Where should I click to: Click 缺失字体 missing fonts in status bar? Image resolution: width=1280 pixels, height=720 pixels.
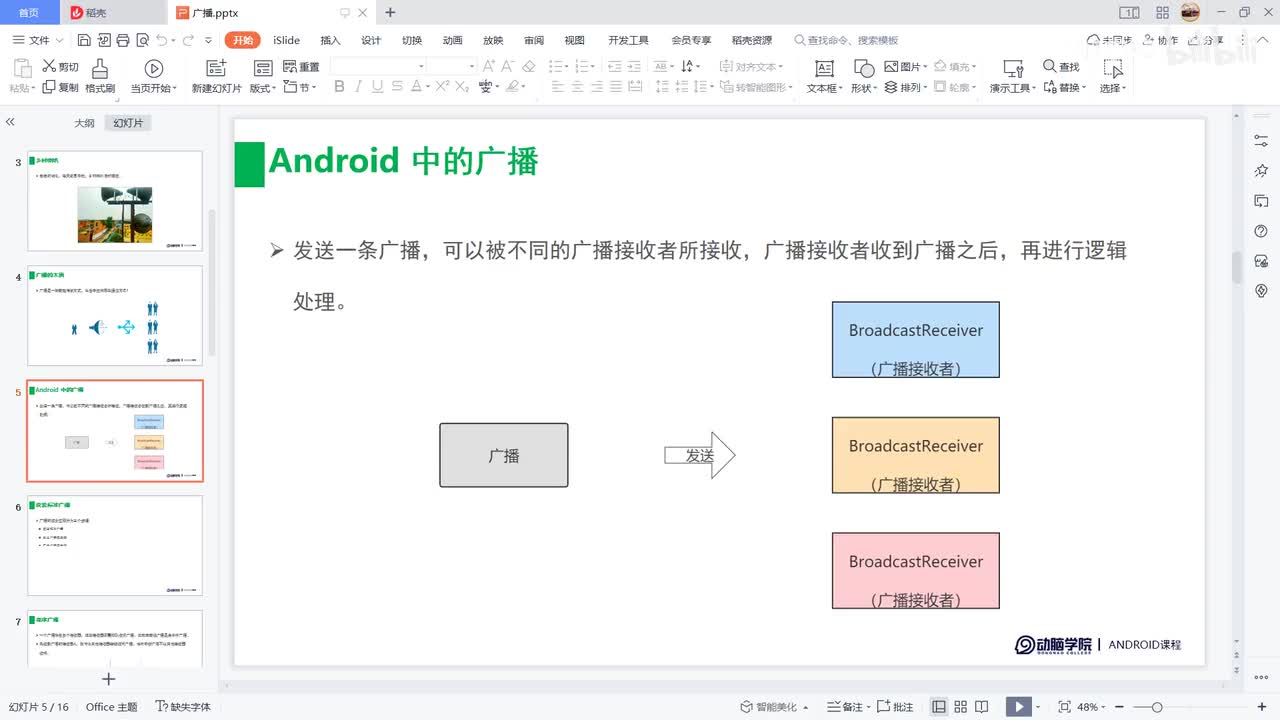click(184, 707)
